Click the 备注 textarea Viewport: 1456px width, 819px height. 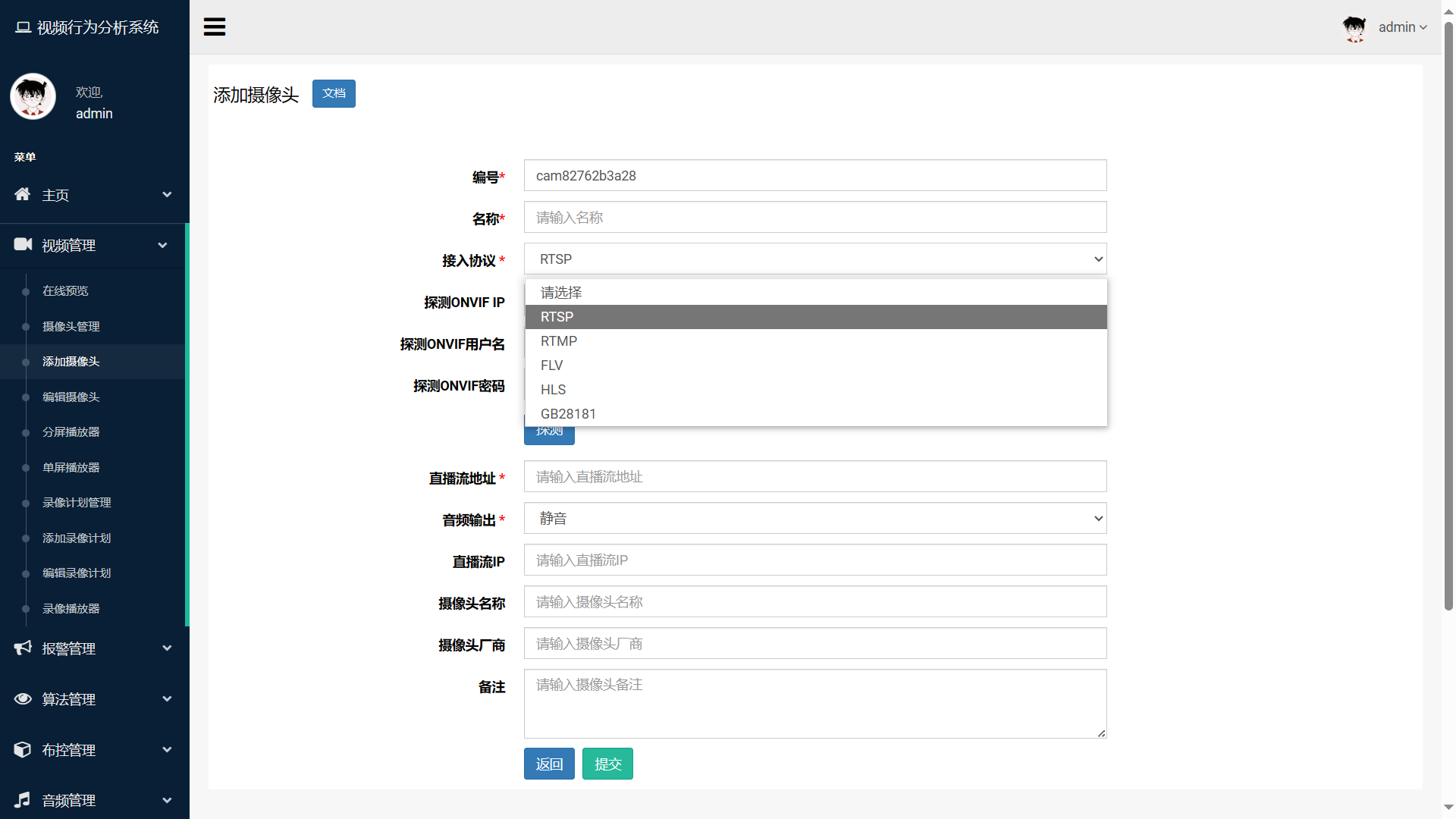(x=815, y=704)
